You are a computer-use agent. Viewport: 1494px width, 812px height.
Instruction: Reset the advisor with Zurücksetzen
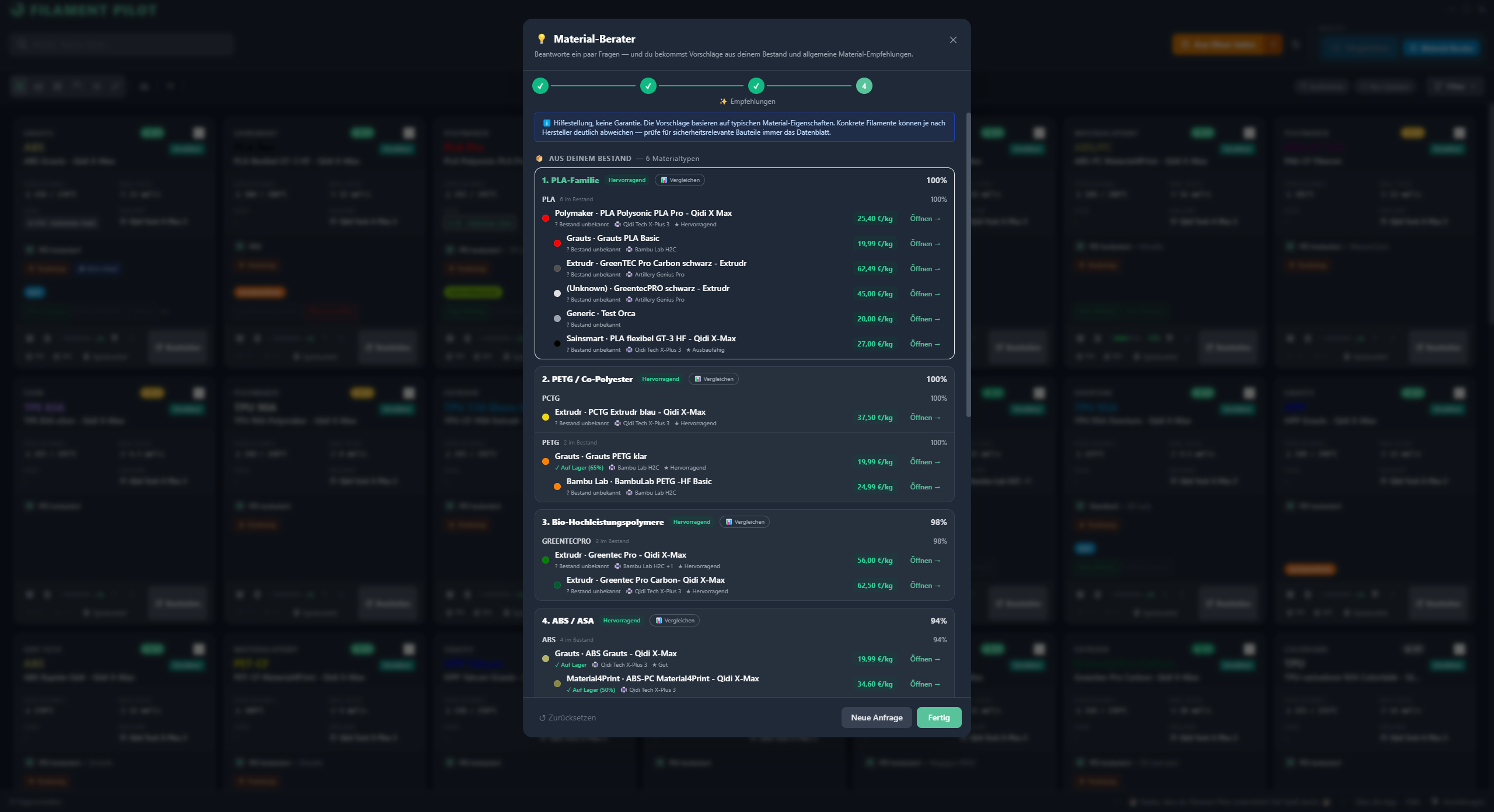click(567, 718)
